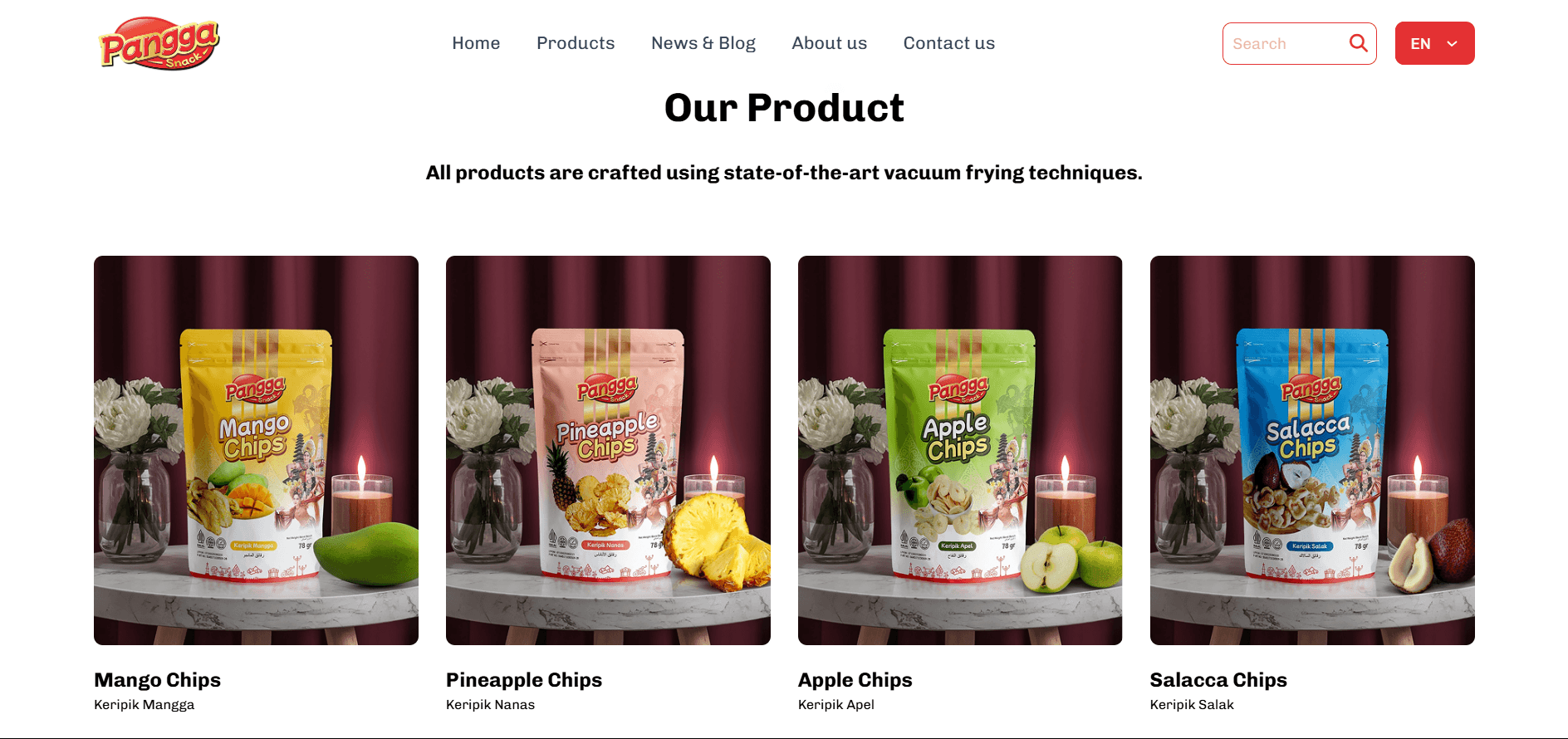Select the Apple Chips title
Viewport: 1568px width, 739px height.
(x=855, y=680)
